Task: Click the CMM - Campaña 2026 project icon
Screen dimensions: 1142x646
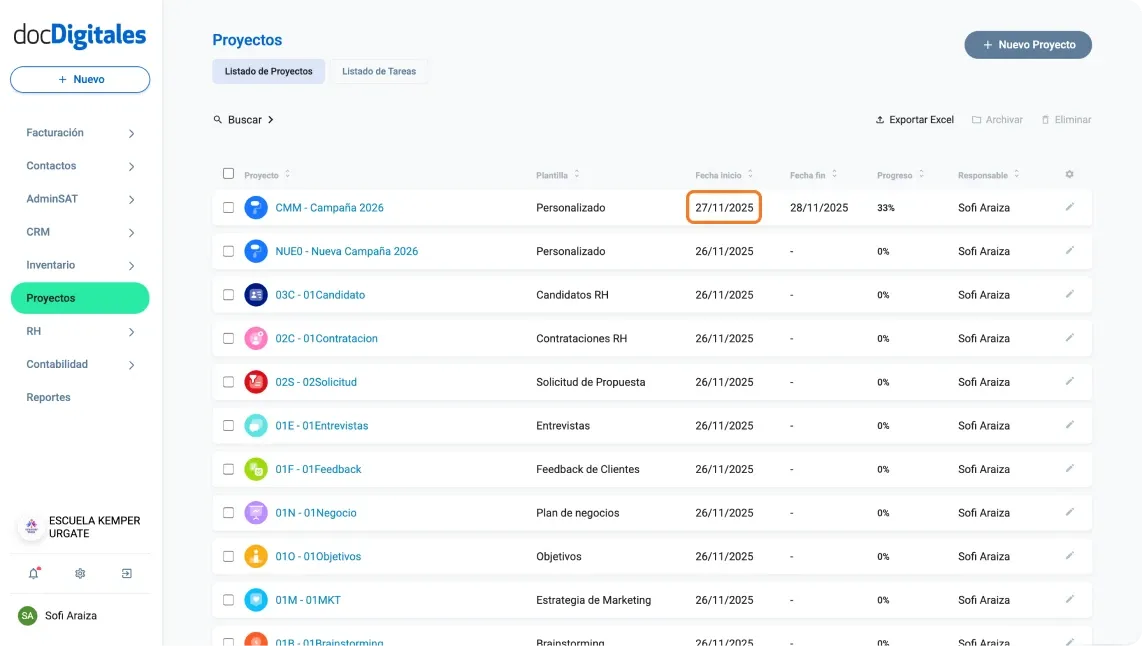Action: pyautogui.click(x=257, y=207)
